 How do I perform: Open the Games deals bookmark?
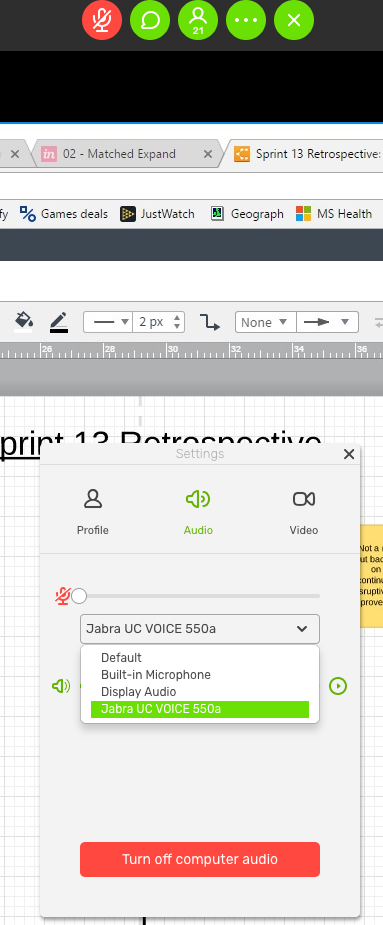pos(64,214)
